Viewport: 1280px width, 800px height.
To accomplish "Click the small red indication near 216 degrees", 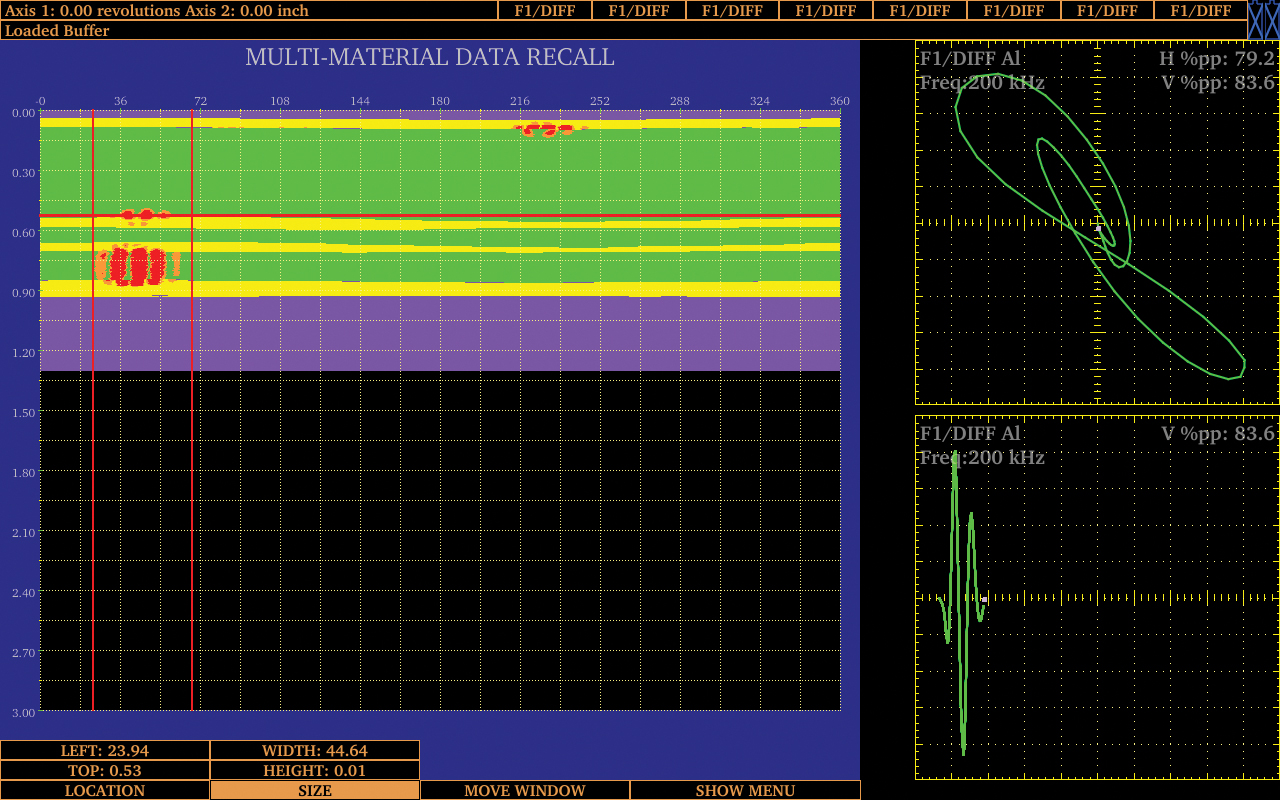I will coord(548,128).
